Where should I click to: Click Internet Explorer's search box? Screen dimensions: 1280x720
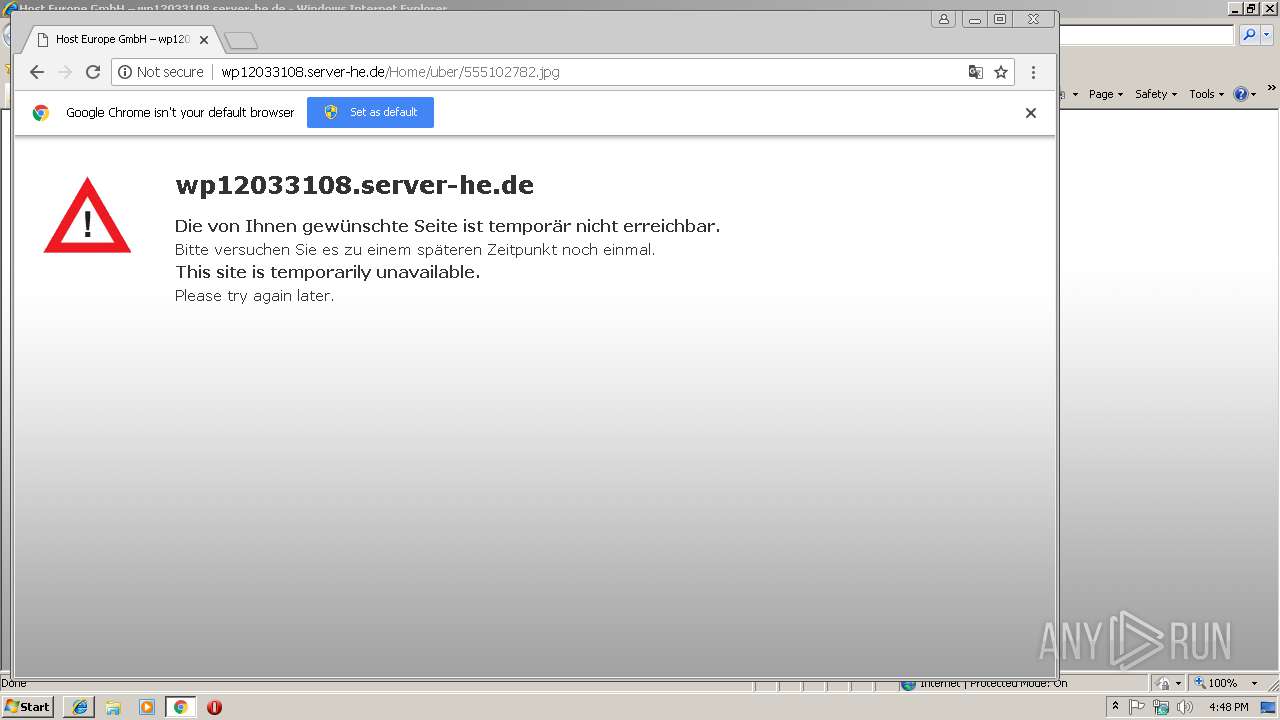click(x=1146, y=35)
